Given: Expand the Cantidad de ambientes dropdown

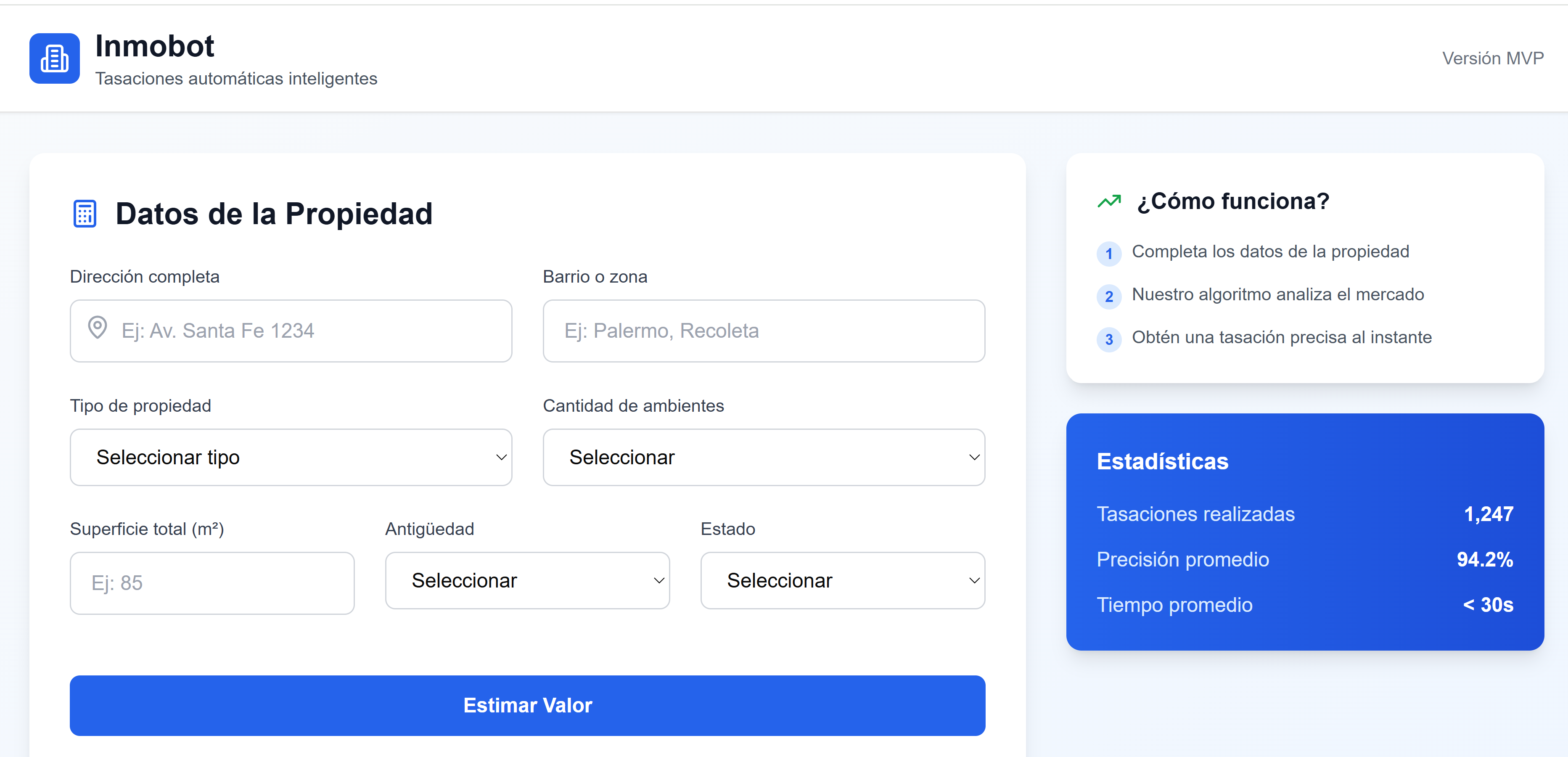Looking at the screenshot, I should tap(763, 458).
